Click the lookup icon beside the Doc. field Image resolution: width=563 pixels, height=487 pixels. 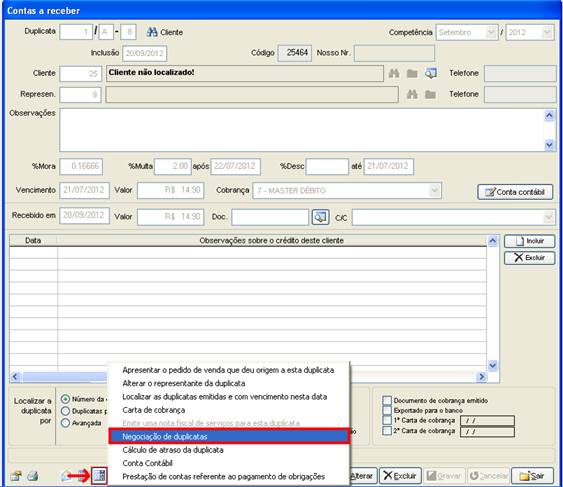point(320,217)
